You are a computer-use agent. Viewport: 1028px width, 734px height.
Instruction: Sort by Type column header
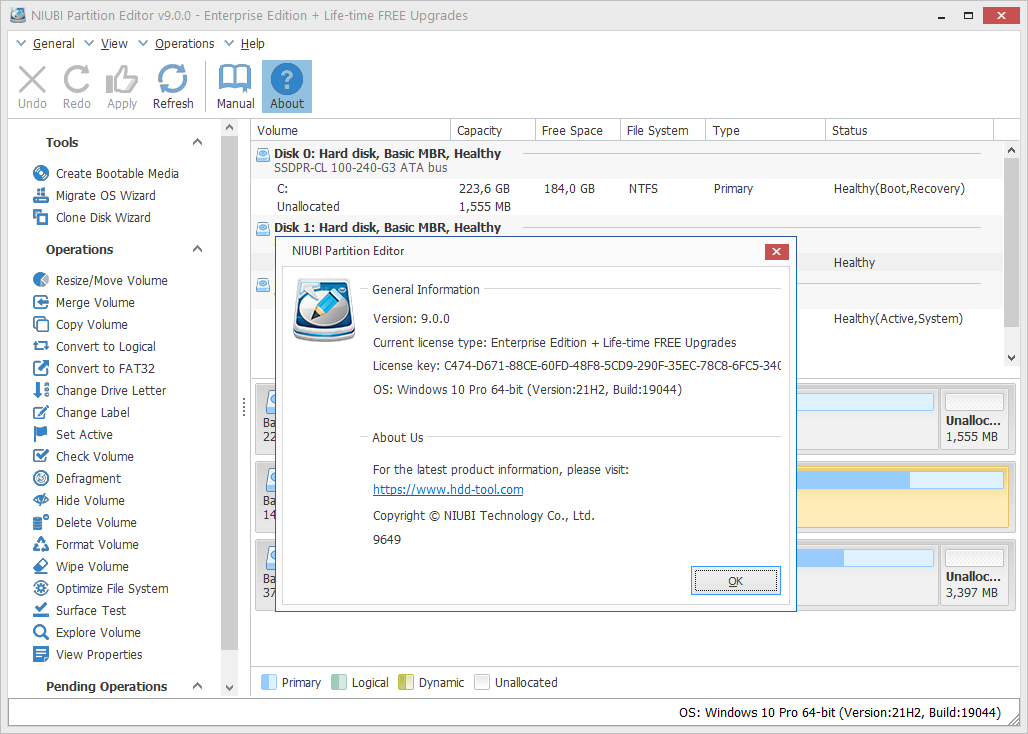[x=765, y=130]
